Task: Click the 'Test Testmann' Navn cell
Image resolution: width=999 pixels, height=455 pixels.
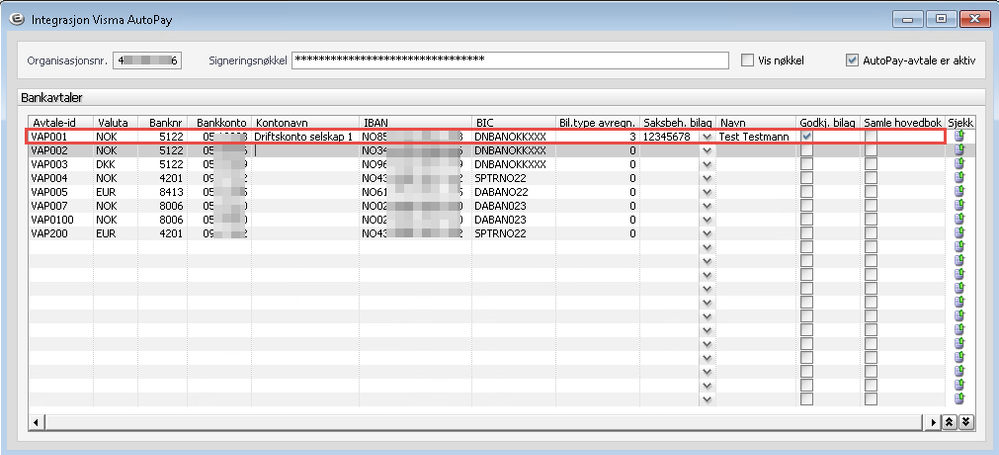Action: click(756, 136)
